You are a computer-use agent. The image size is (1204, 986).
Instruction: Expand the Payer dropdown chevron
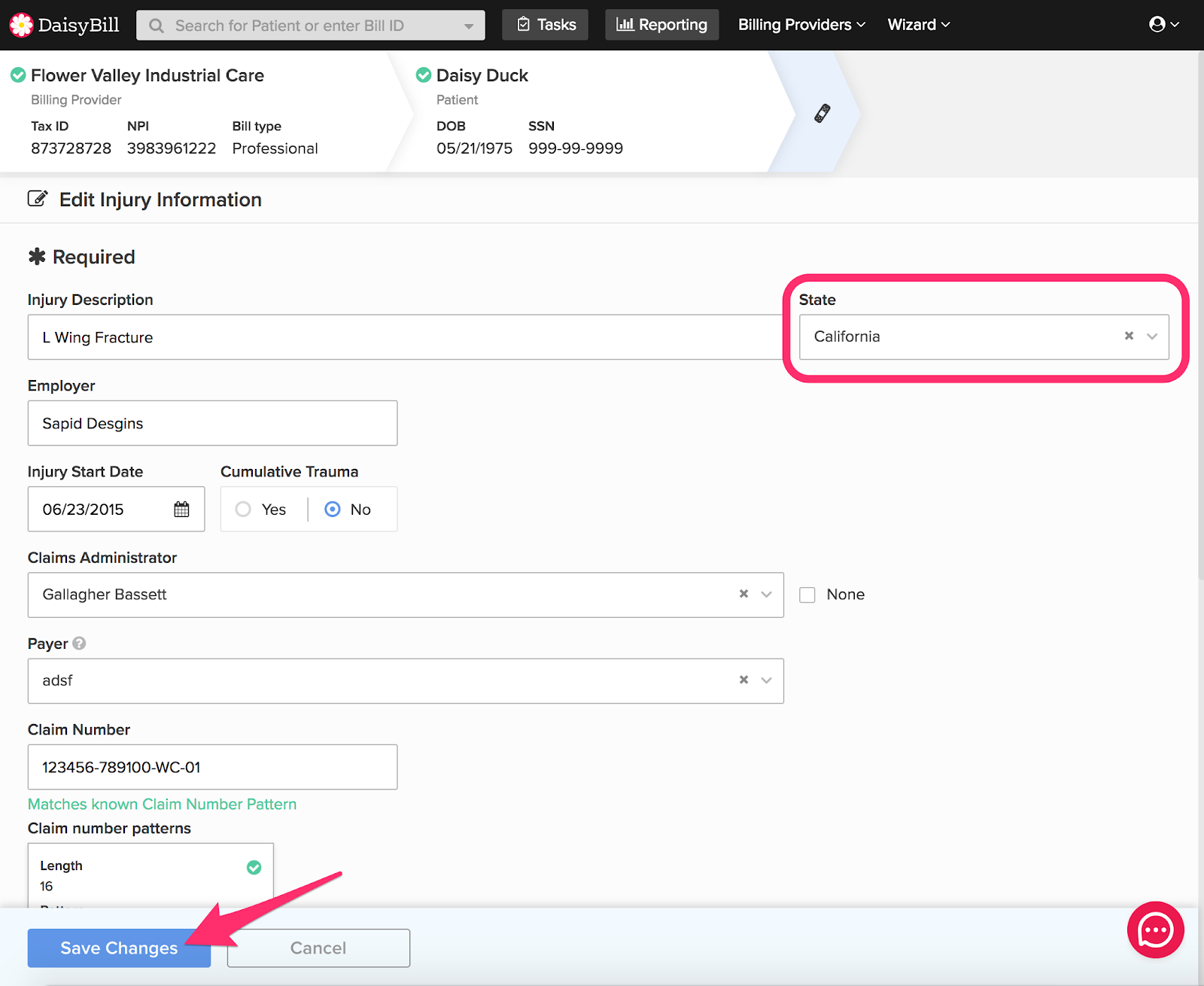[767, 680]
